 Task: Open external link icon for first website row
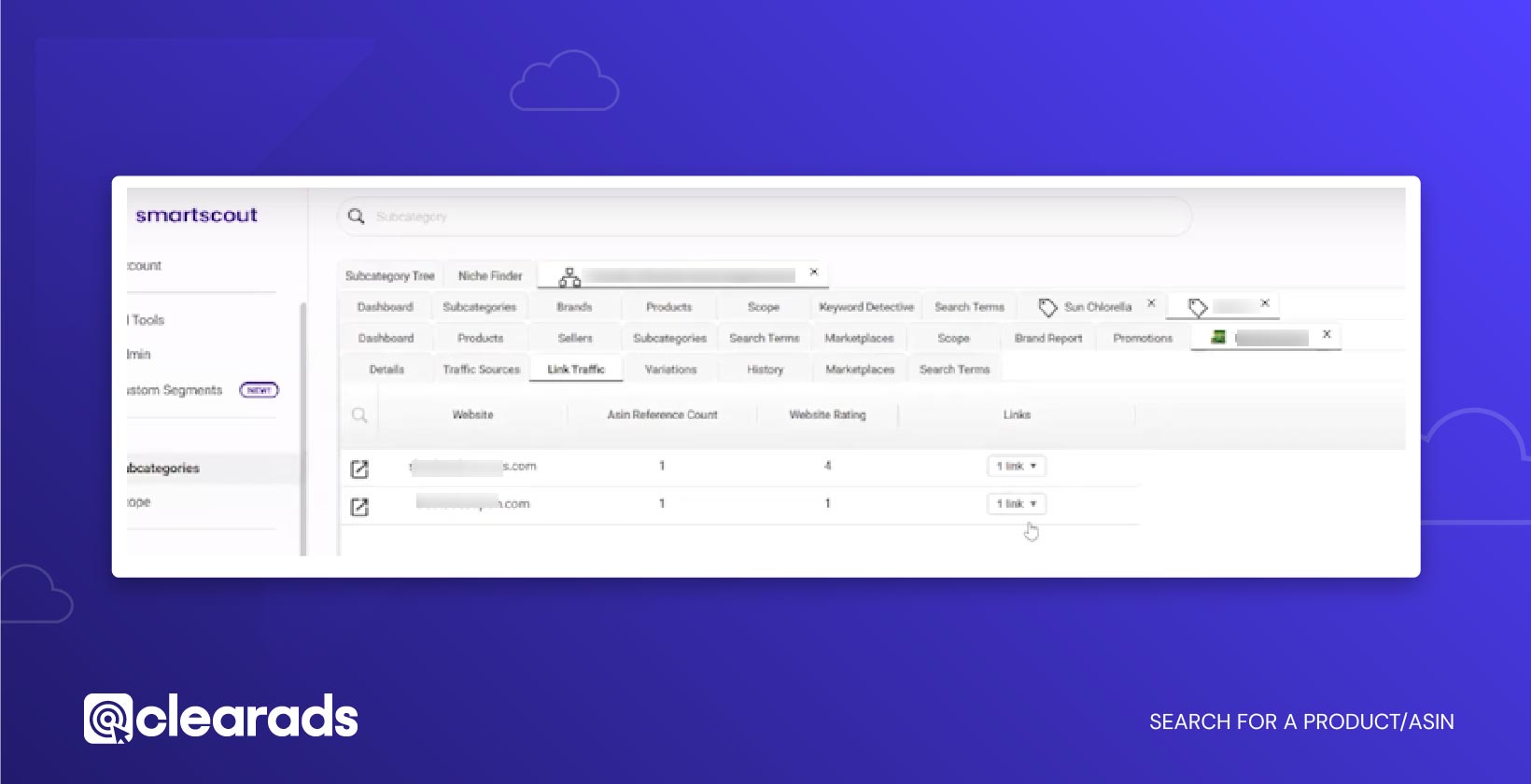coord(359,469)
